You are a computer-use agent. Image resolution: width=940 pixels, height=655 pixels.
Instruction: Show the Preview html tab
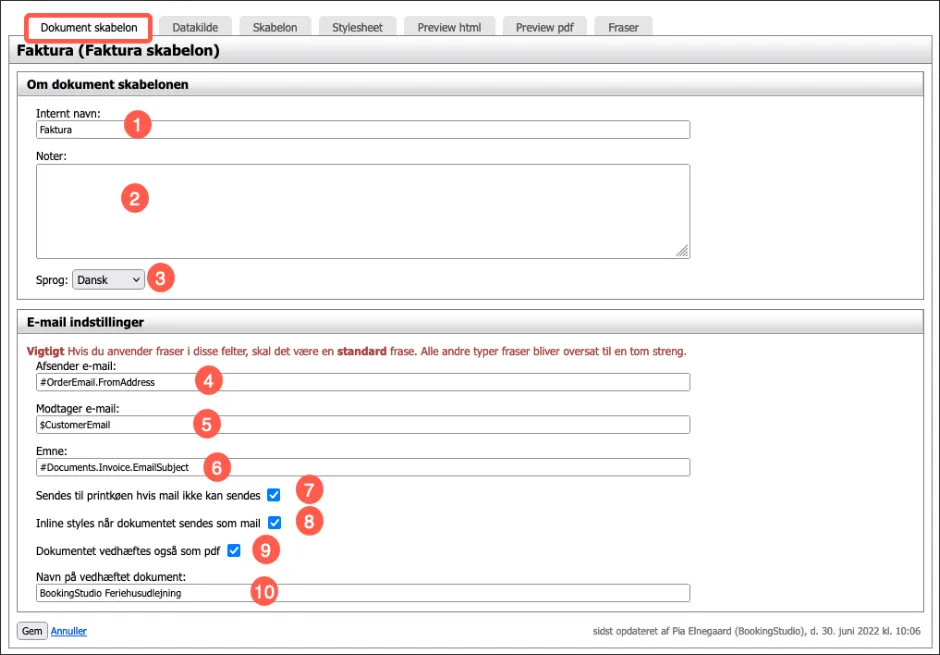tap(449, 27)
